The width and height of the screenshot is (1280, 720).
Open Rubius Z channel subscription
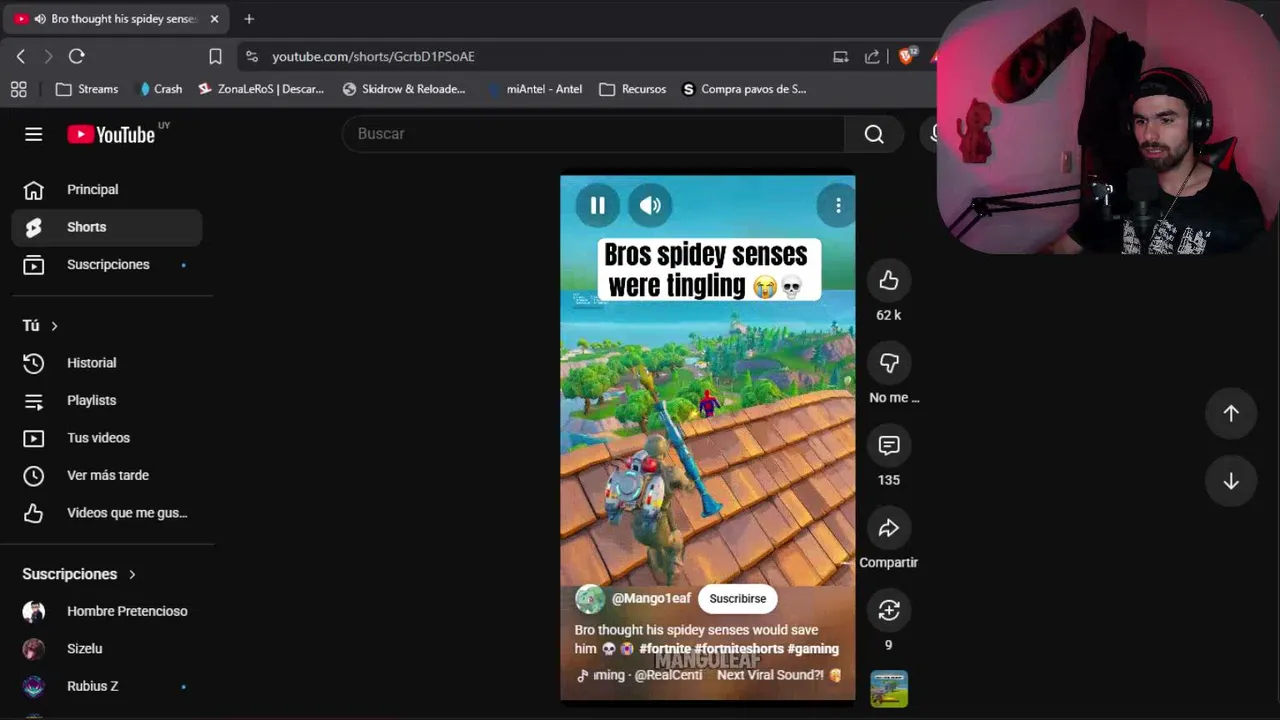(x=107, y=686)
